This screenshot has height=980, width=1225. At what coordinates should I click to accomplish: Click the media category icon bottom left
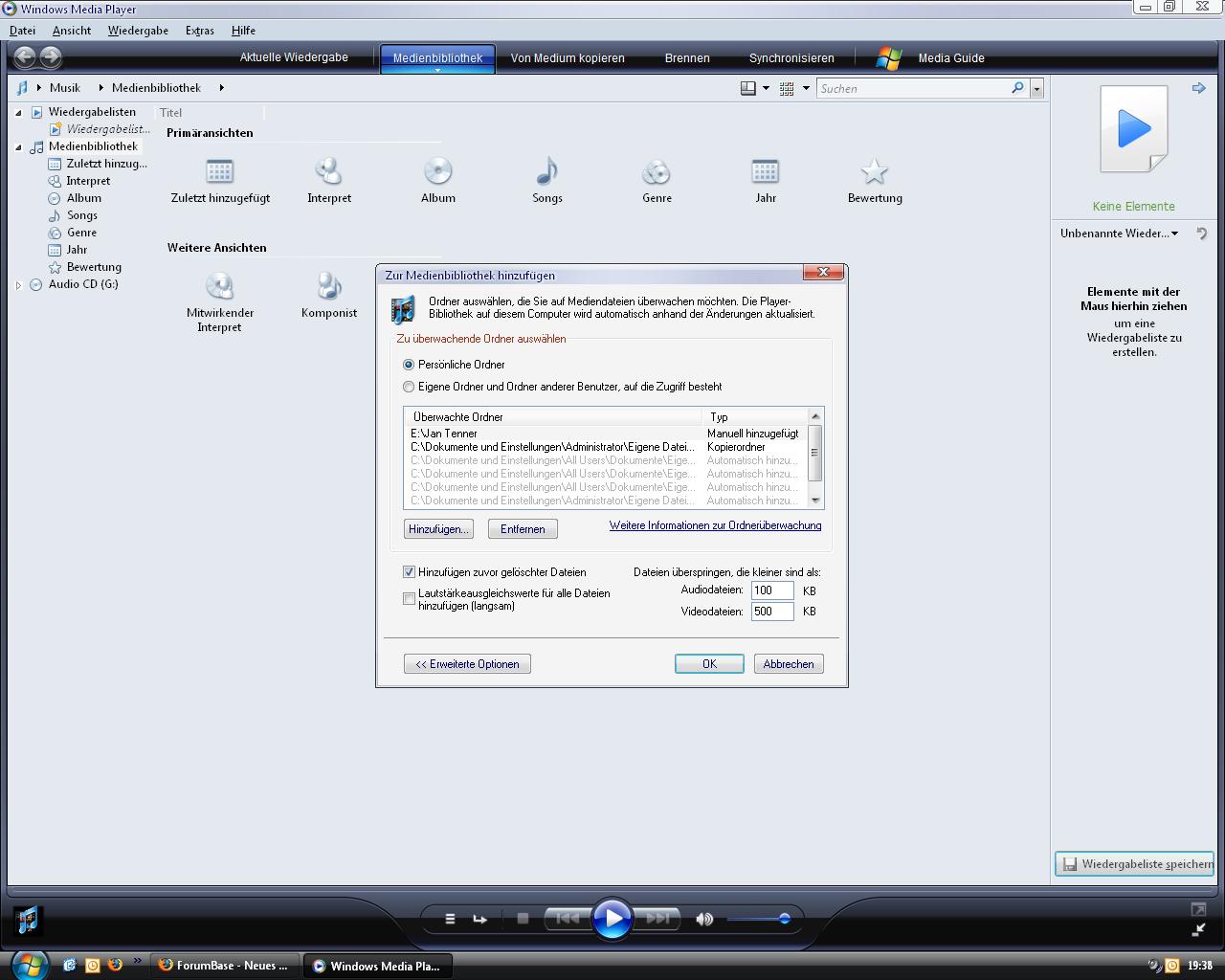click(x=29, y=920)
